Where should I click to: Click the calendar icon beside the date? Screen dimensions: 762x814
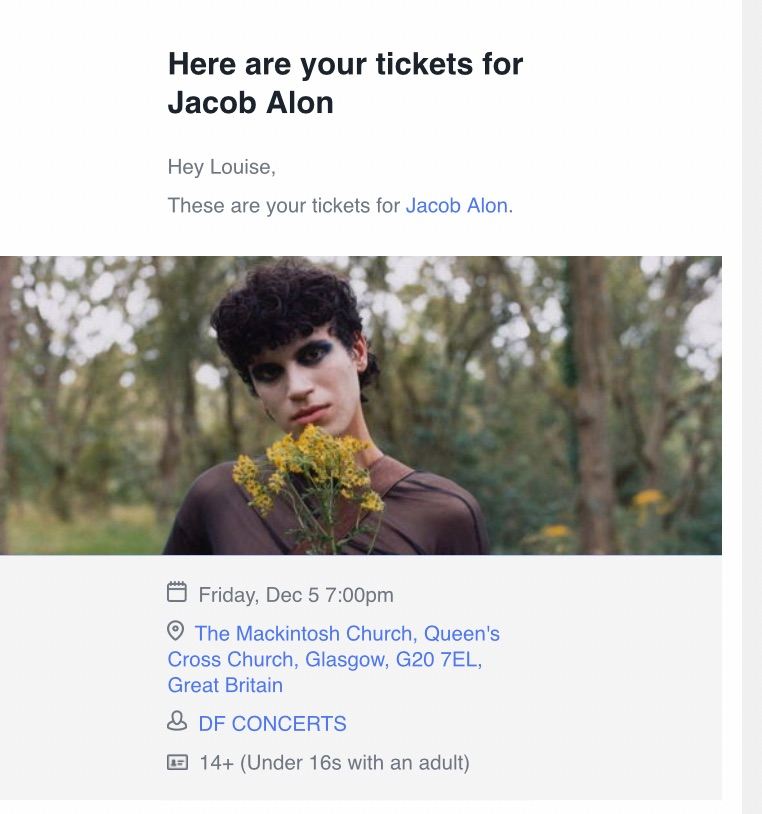point(177,593)
